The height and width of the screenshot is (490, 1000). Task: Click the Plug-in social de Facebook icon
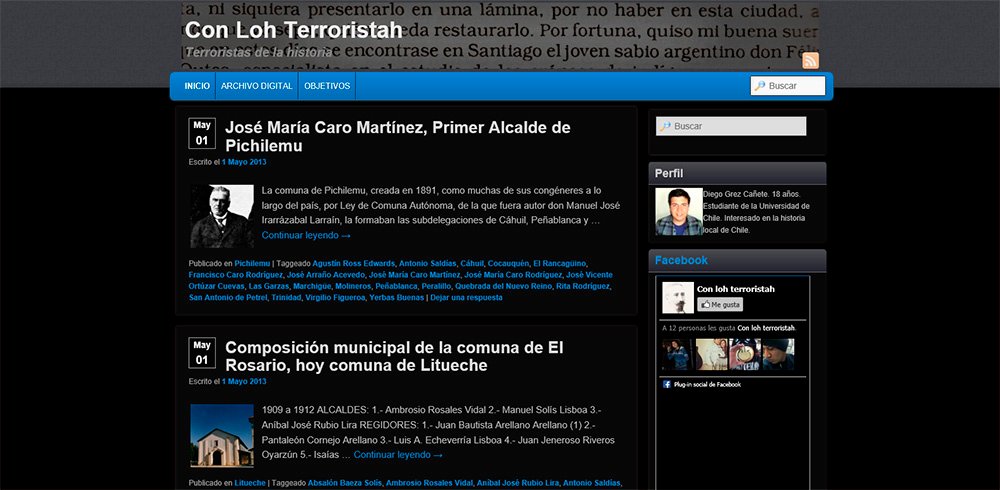coord(667,384)
